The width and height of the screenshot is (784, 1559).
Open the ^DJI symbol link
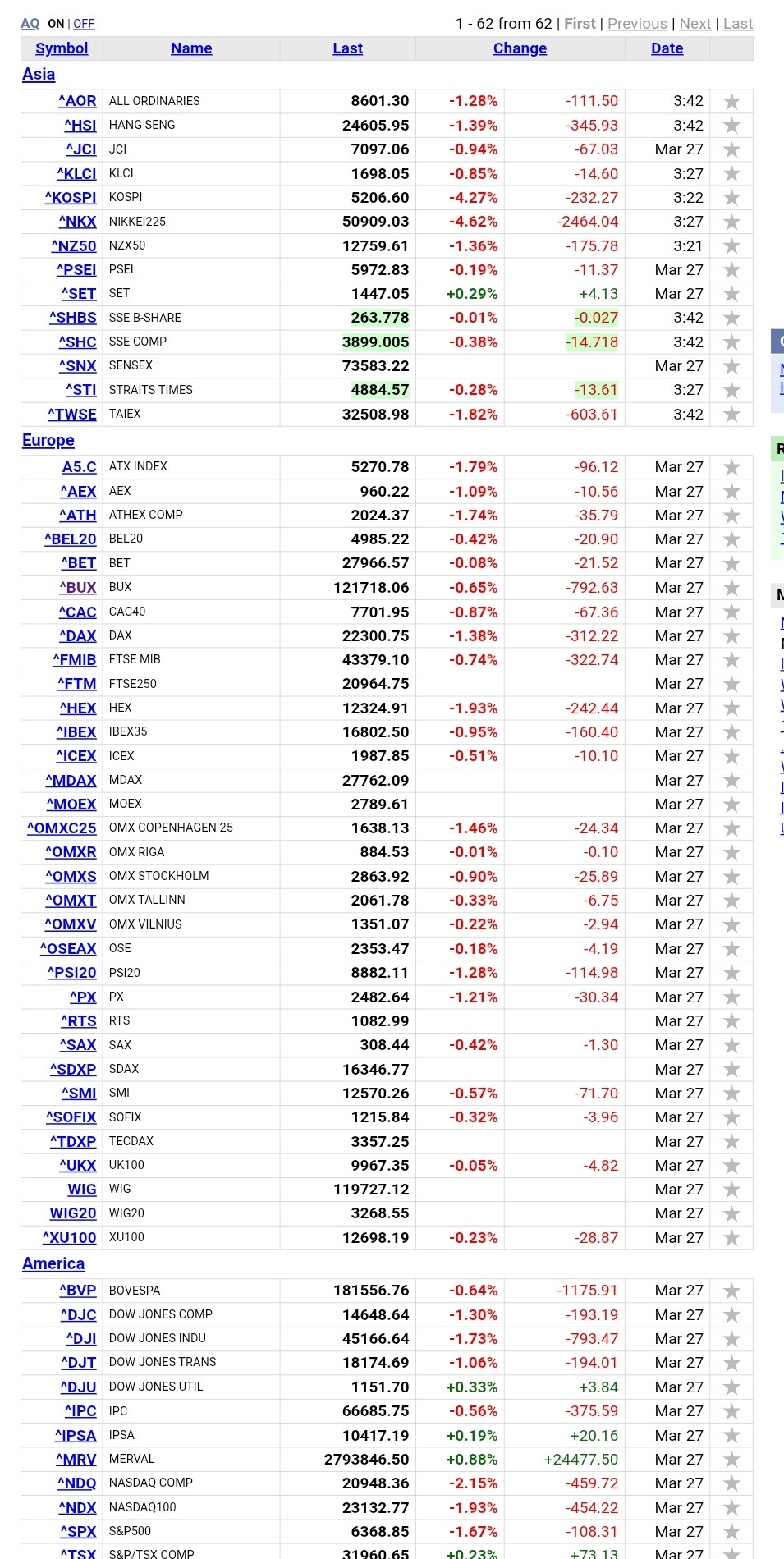[81, 1339]
